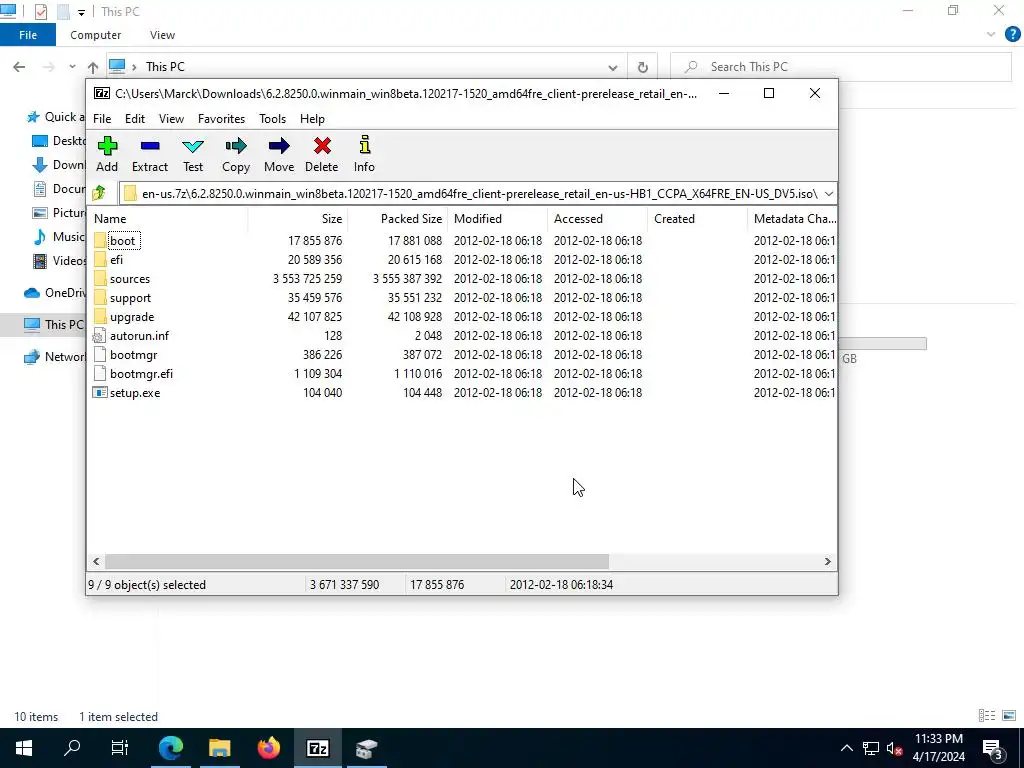Click the Search This PC field
The width and height of the screenshot is (1024, 768).
click(841, 67)
